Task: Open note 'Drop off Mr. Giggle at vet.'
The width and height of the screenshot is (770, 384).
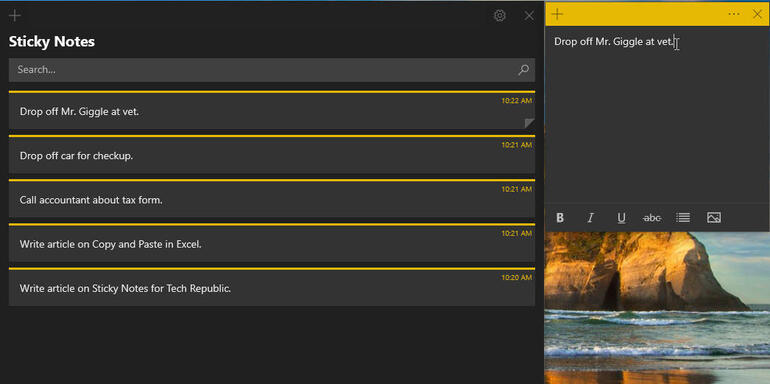Action: [x=272, y=110]
